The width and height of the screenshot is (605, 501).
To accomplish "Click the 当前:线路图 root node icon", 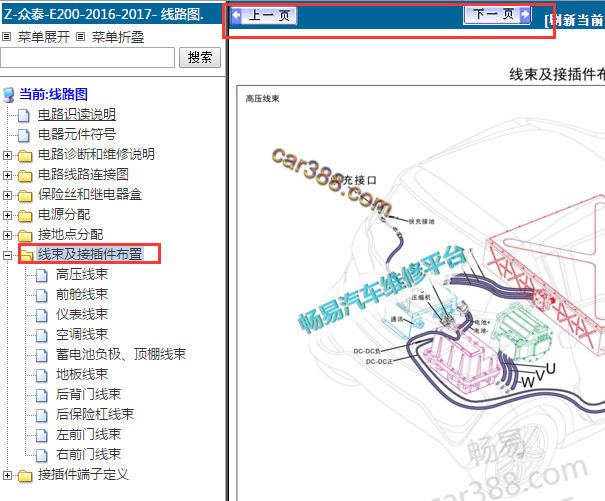I will pyautogui.click(x=8, y=95).
